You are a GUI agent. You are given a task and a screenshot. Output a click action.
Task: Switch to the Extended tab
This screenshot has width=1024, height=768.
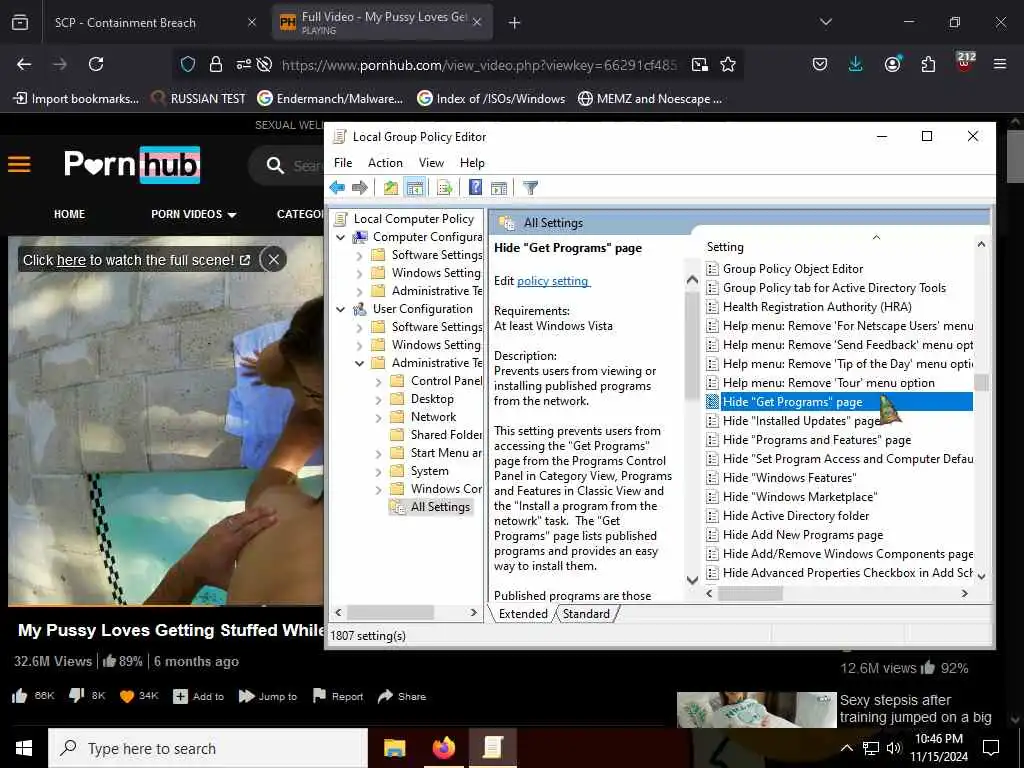pos(523,614)
